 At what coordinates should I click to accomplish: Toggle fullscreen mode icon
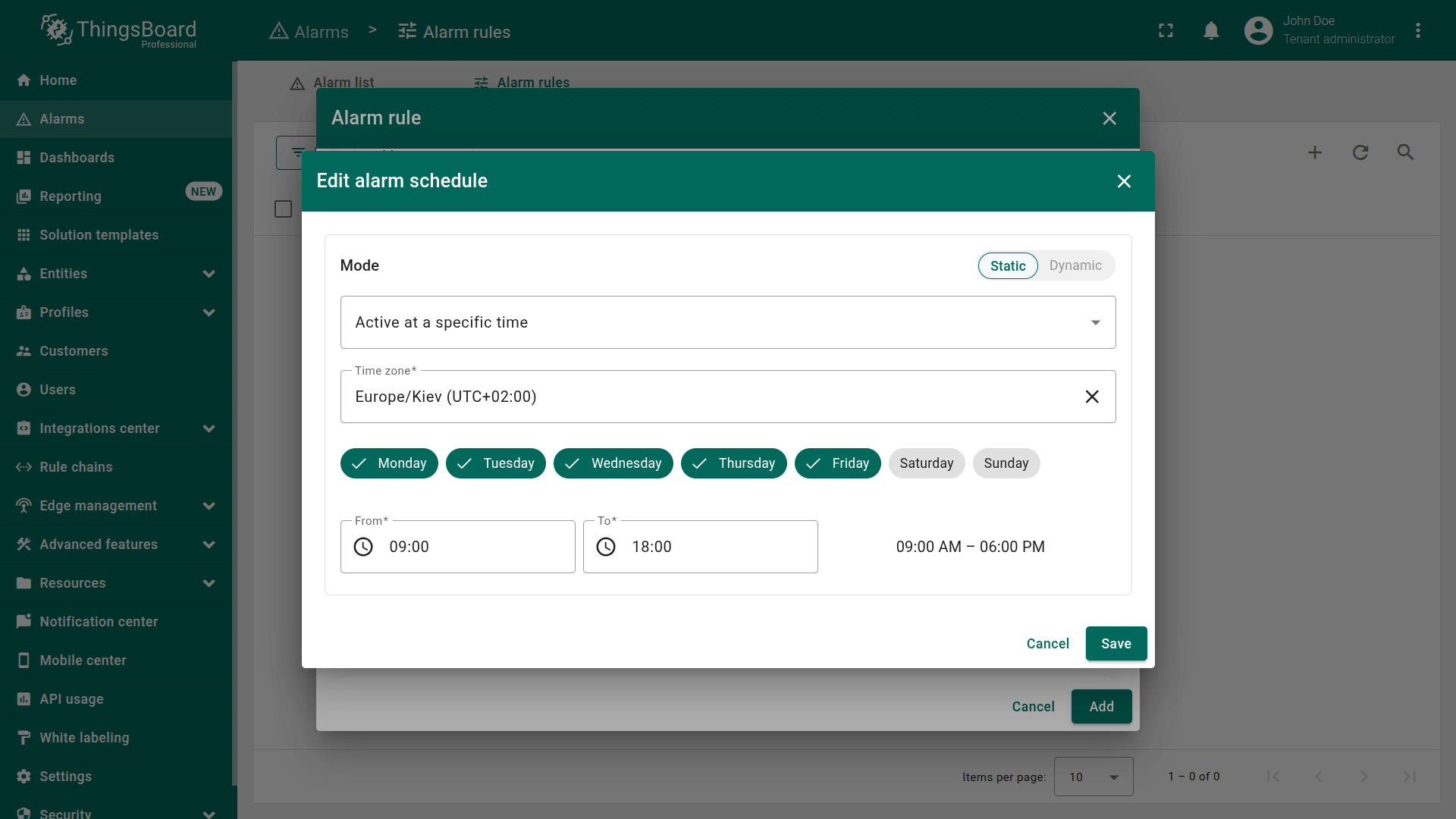(1166, 31)
